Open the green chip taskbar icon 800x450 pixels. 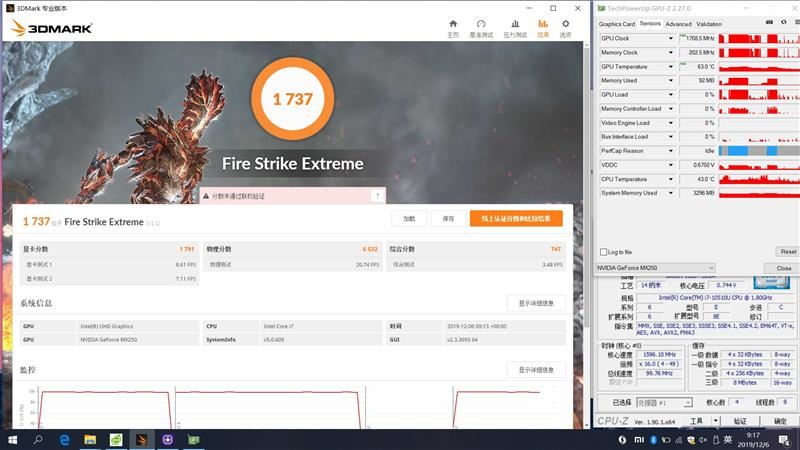pos(194,440)
